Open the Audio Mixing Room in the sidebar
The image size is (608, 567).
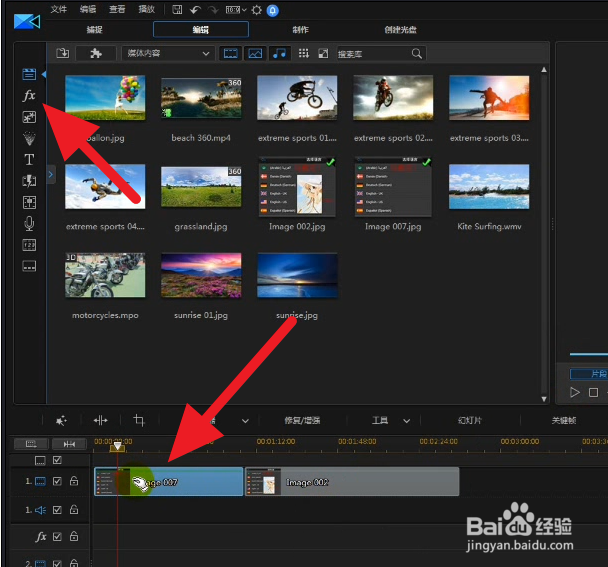[x=29, y=202]
